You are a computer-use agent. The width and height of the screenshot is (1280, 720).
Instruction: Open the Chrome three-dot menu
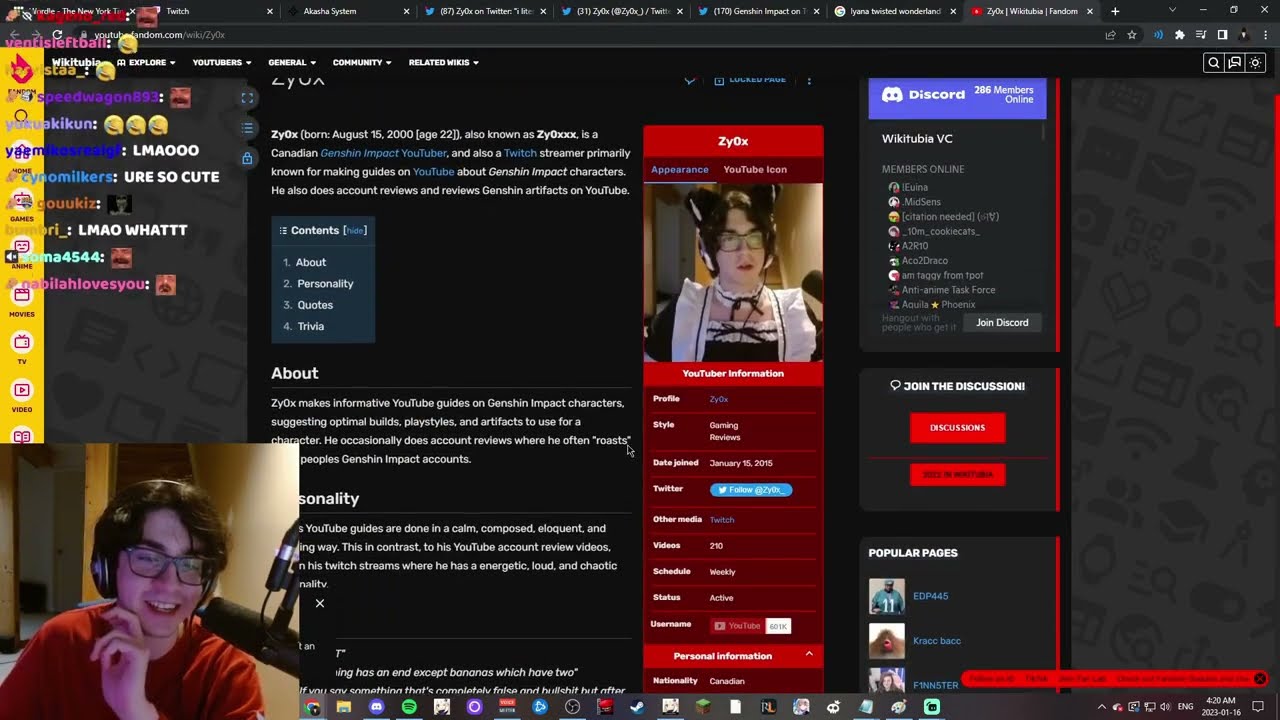1265,35
